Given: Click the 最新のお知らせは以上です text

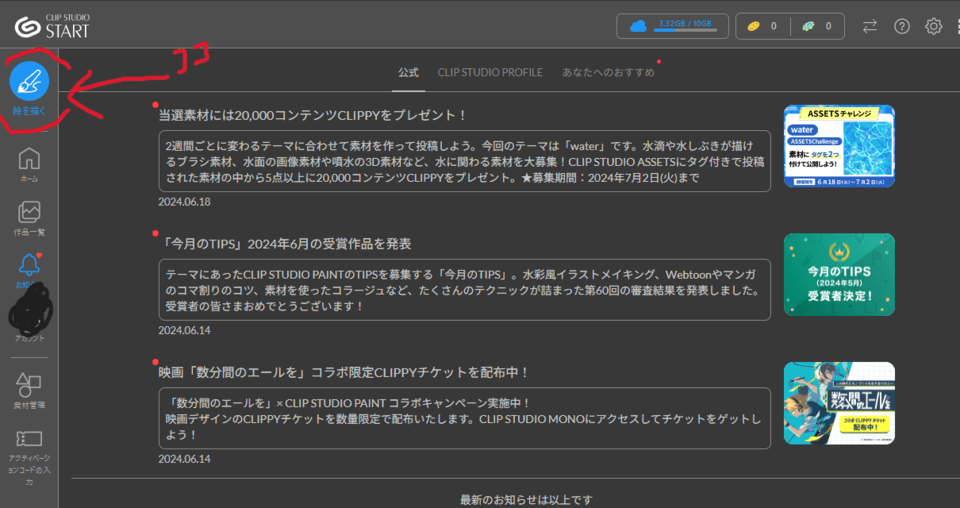Looking at the screenshot, I should coord(526,500).
